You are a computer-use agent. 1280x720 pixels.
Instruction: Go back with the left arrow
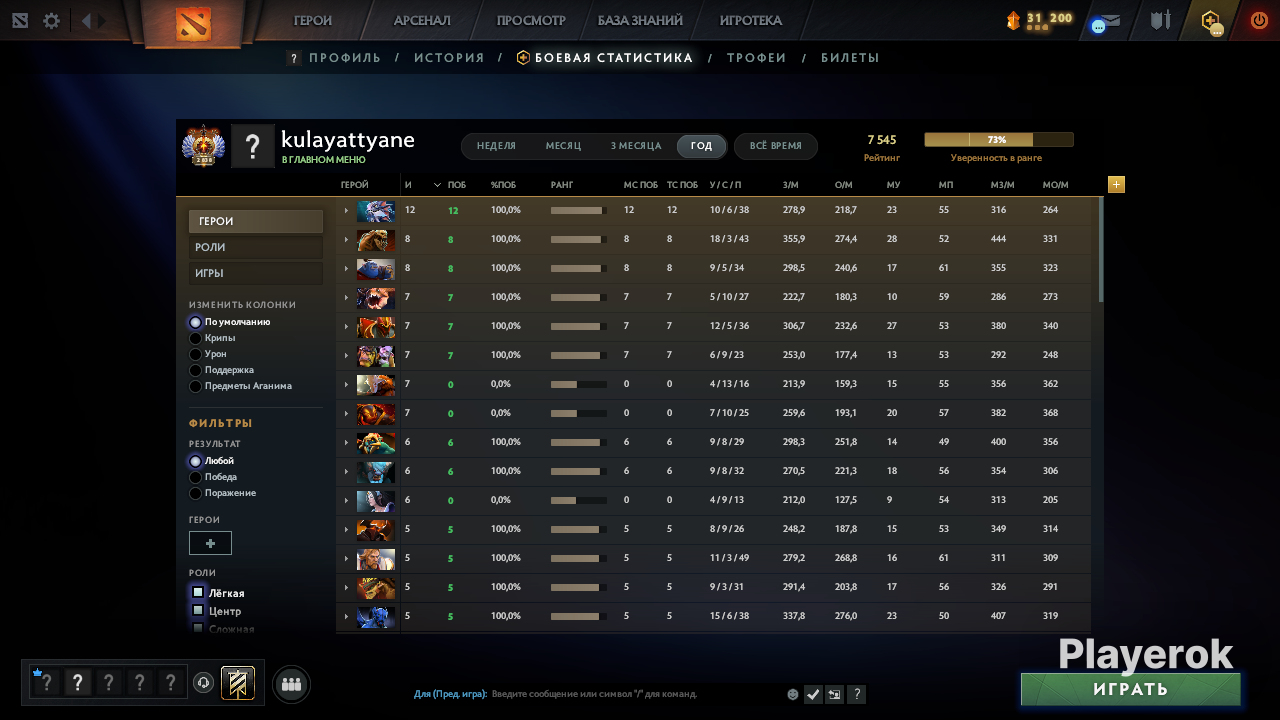coord(86,20)
